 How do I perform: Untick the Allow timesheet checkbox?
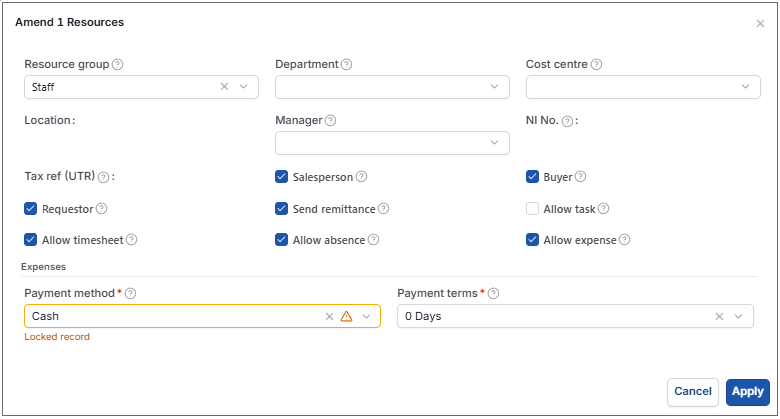tap(30, 240)
